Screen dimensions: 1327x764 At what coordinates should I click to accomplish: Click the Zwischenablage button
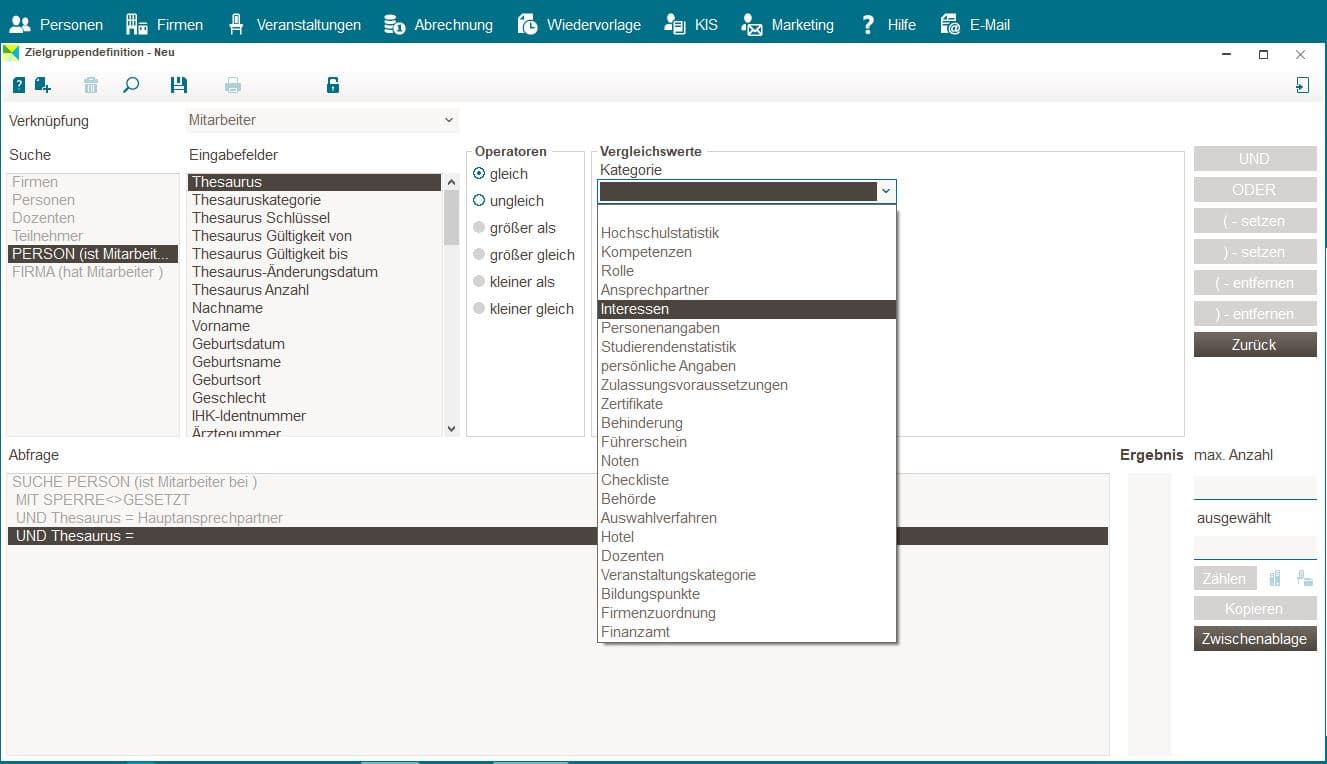[x=1255, y=639]
